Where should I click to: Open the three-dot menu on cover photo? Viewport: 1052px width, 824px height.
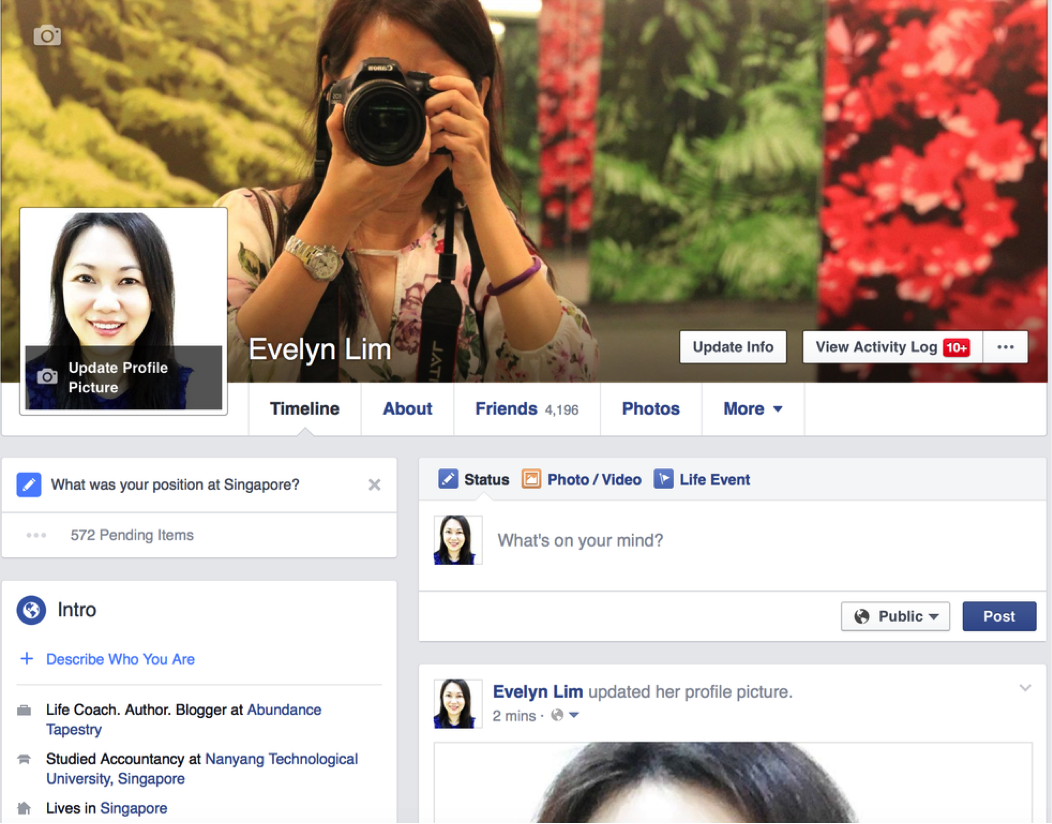coord(1005,347)
